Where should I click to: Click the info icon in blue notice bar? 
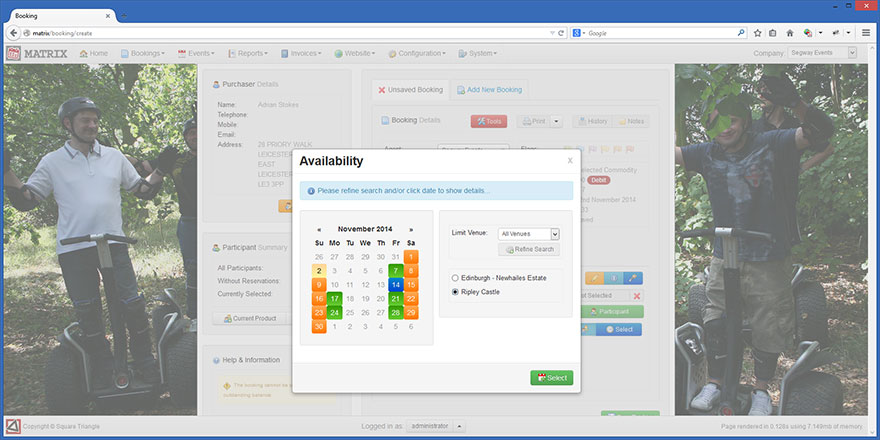pyautogui.click(x=311, y=191)
